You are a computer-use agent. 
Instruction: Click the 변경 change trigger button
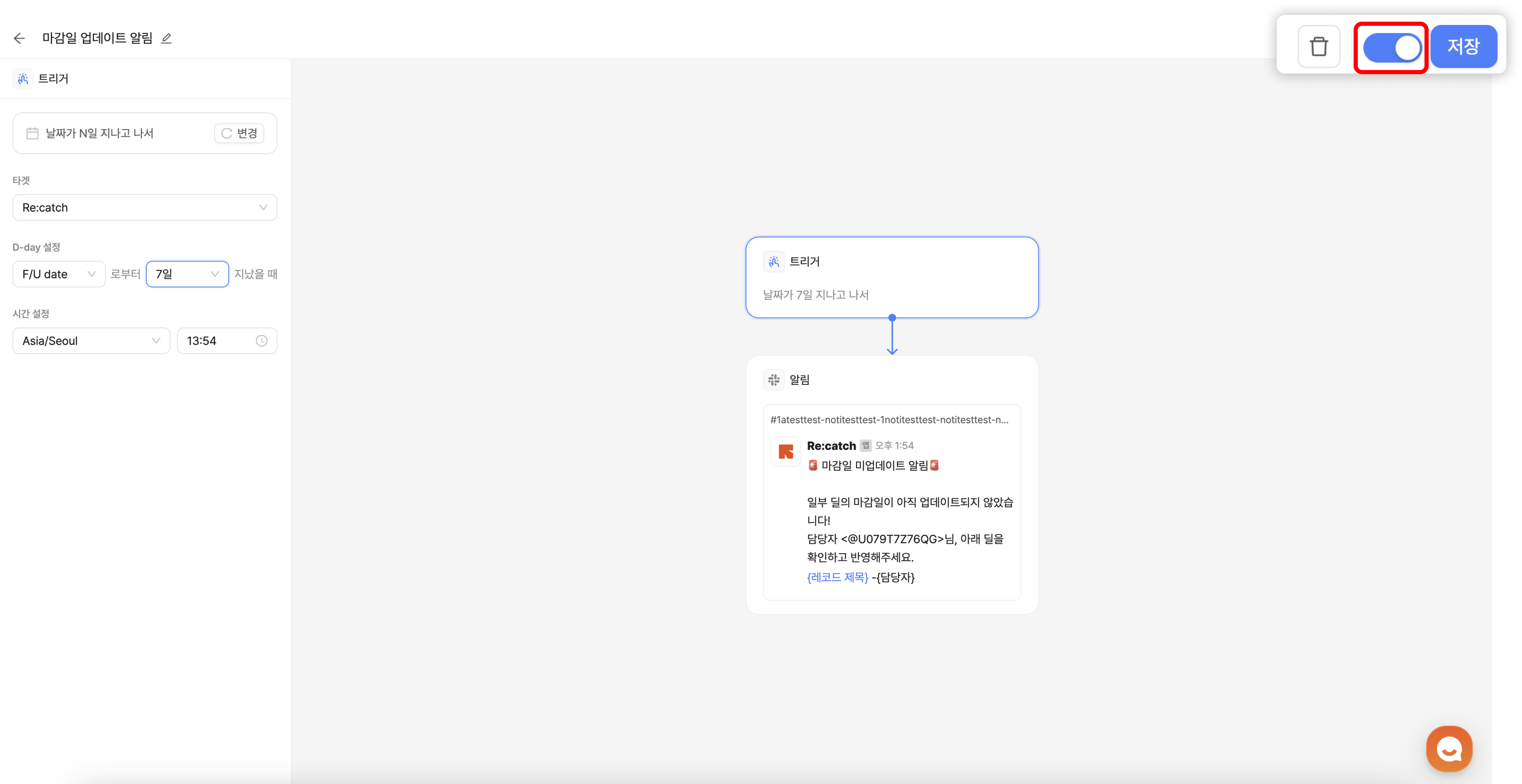point(239,133)
